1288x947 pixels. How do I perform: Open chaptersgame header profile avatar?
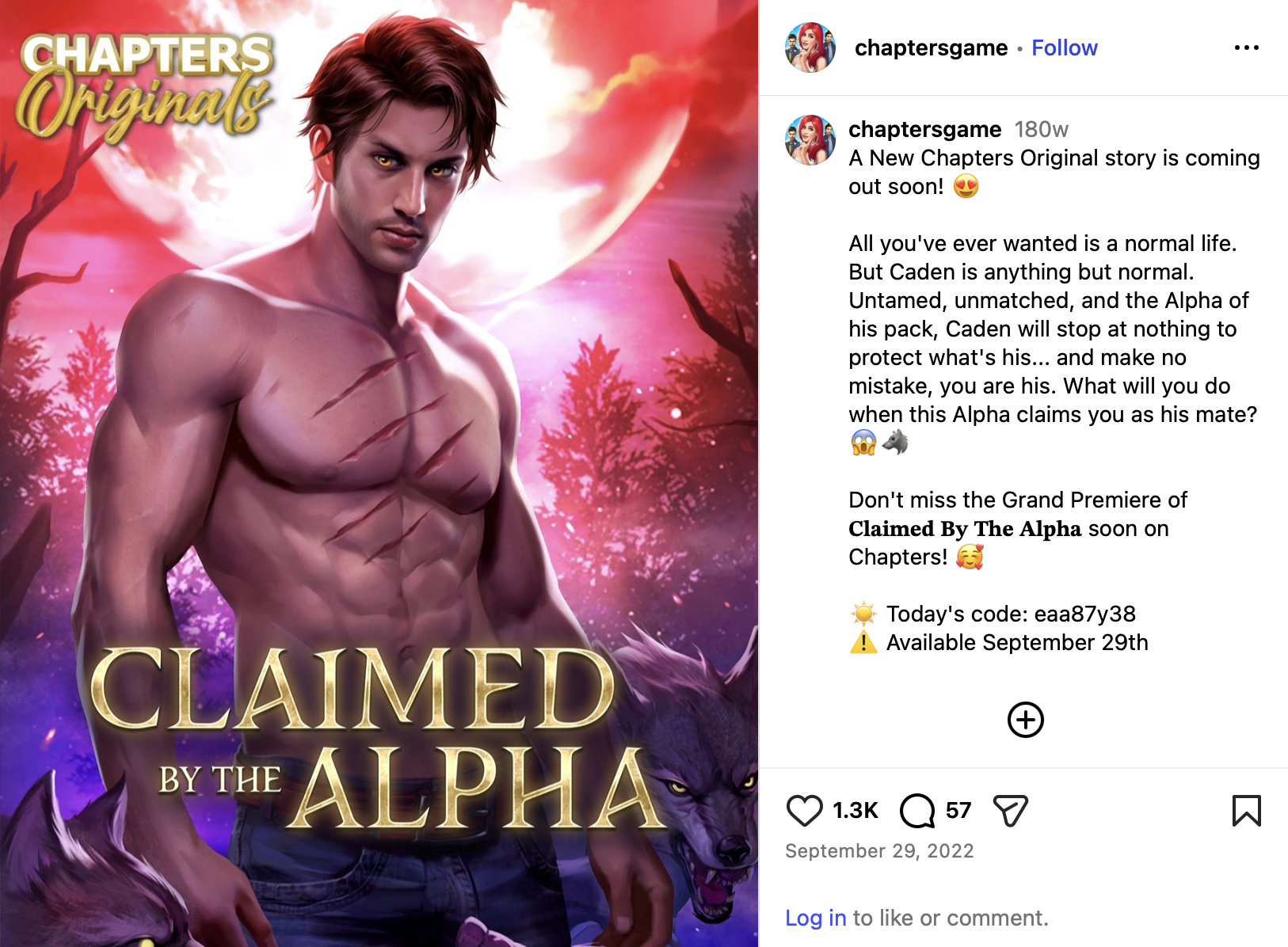coord(810,48)
